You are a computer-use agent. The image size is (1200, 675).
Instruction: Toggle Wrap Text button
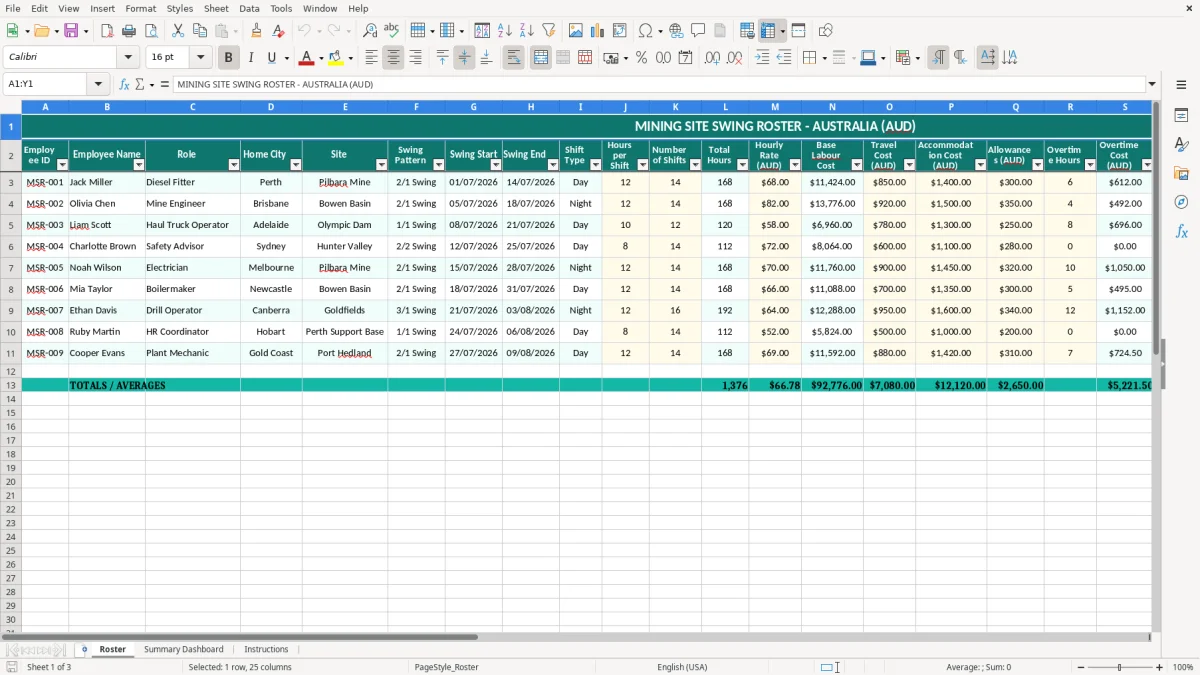tap(513, 58)
